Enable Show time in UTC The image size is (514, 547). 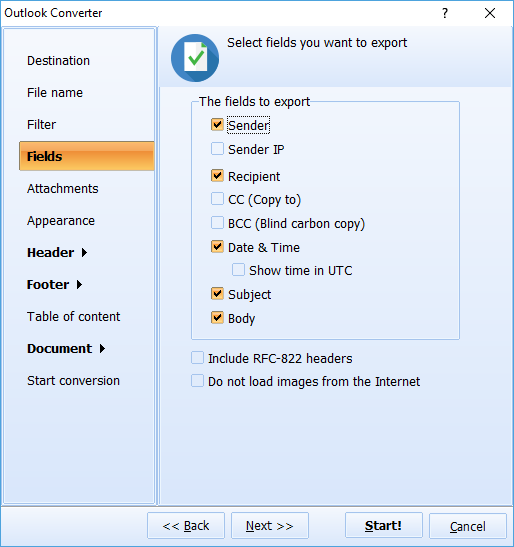click(x=238, y=270)
